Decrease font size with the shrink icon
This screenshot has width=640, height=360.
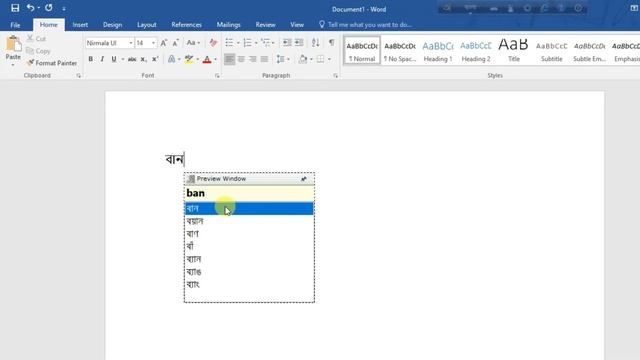(x=176, y=43)
